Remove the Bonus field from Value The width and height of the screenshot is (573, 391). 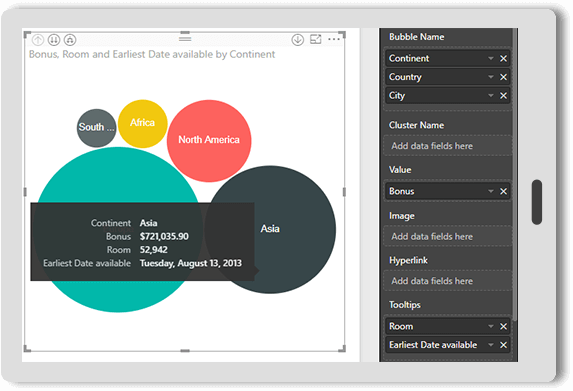(x=504, y=191)
